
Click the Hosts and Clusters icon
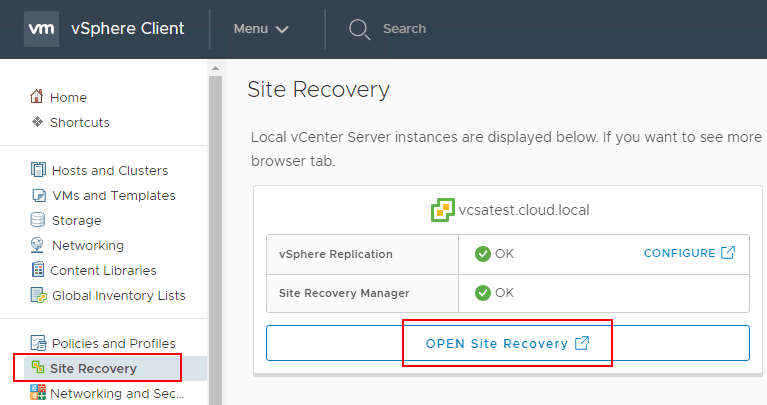(38, 170)
